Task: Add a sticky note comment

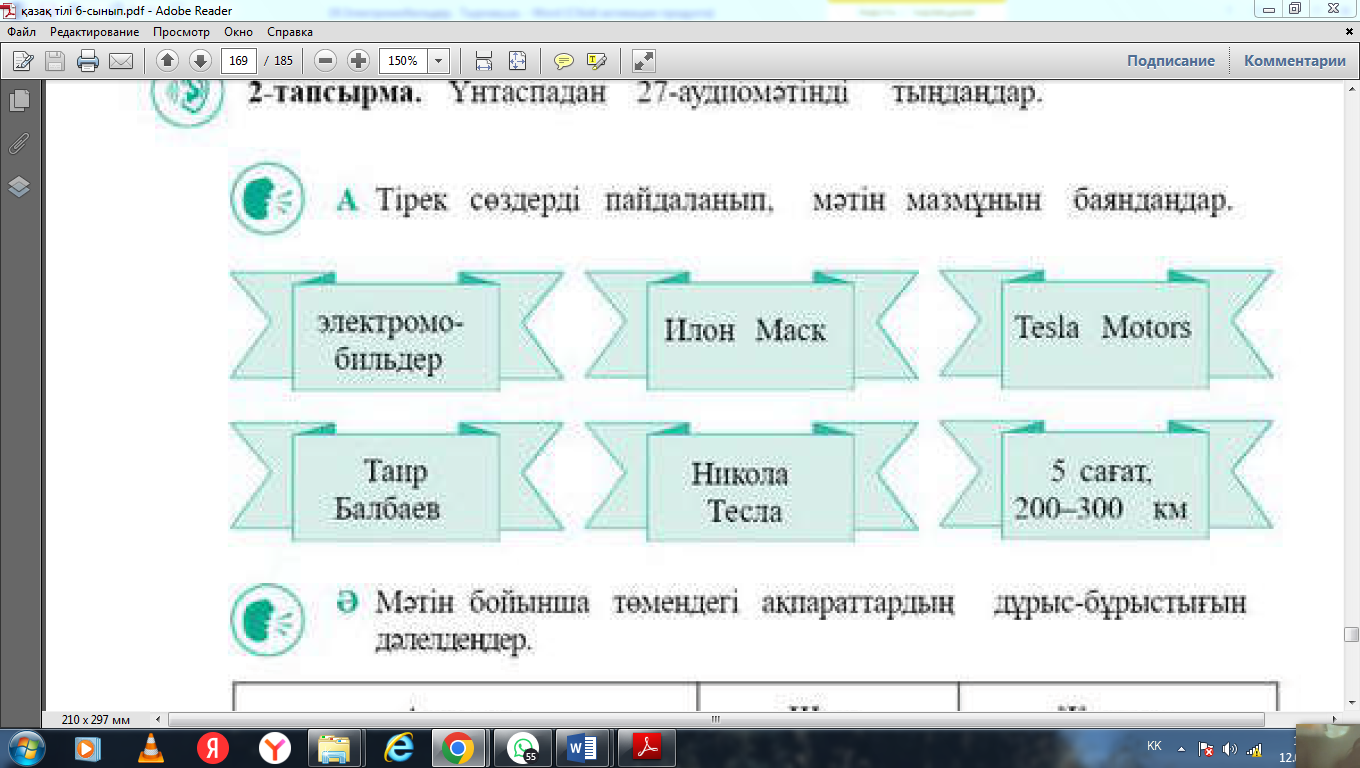Action: click(x=564, y=61)
